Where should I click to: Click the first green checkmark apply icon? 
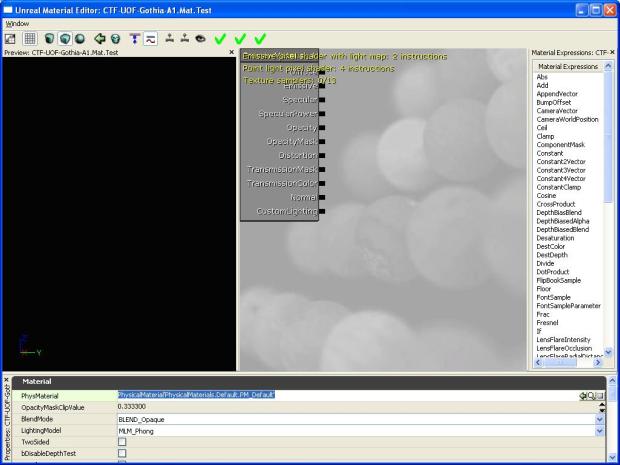(x=221, y=39)
